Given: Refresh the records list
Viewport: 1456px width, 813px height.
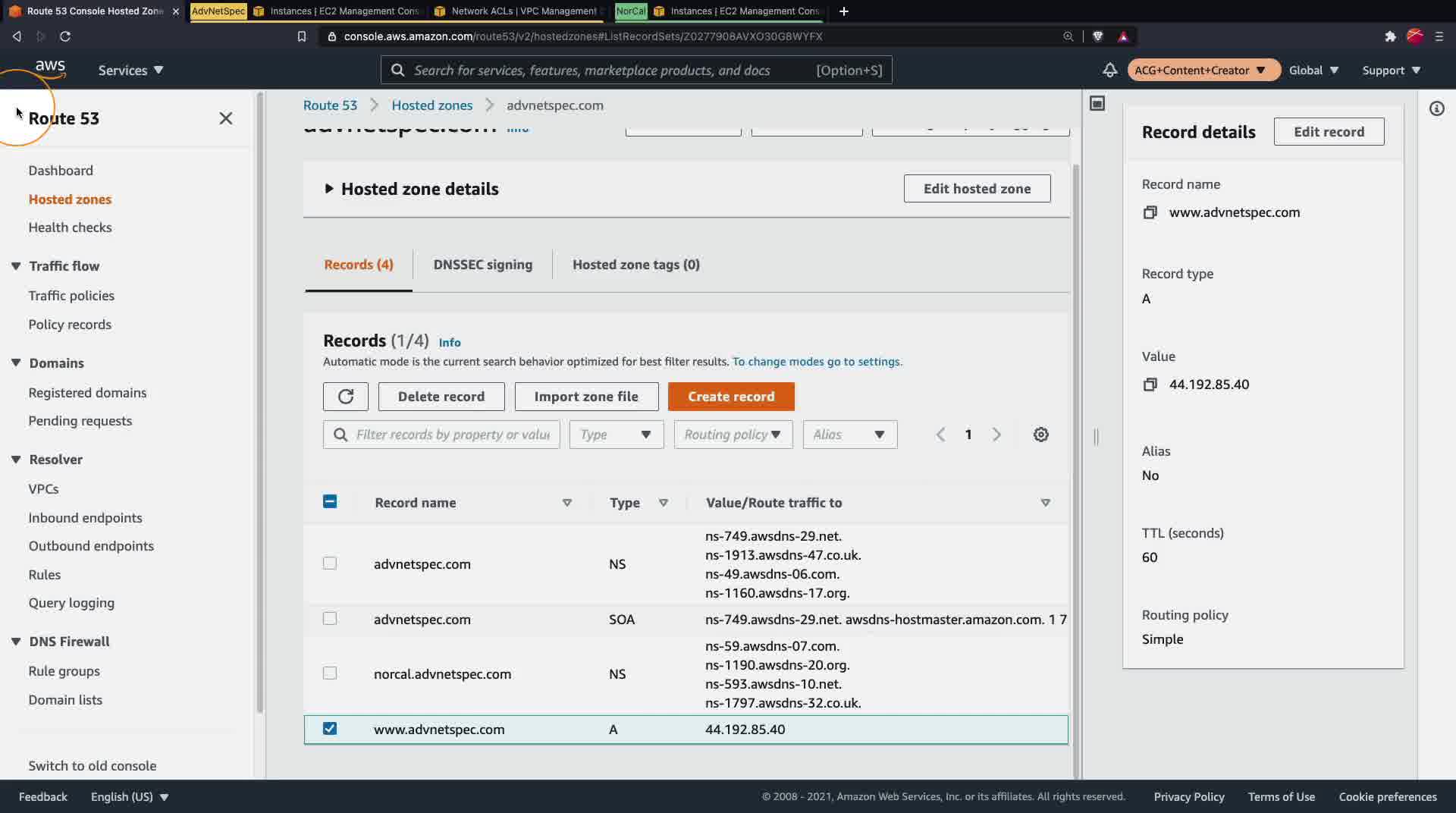Looking at the screenshot, I should (346, 397).
